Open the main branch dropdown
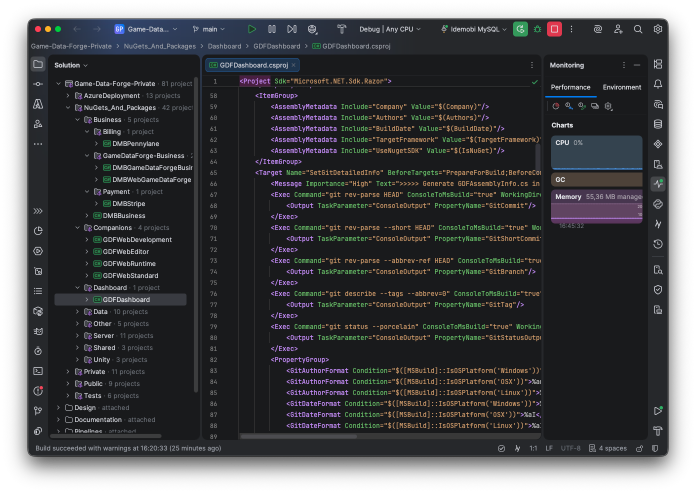 pos(209,29)
